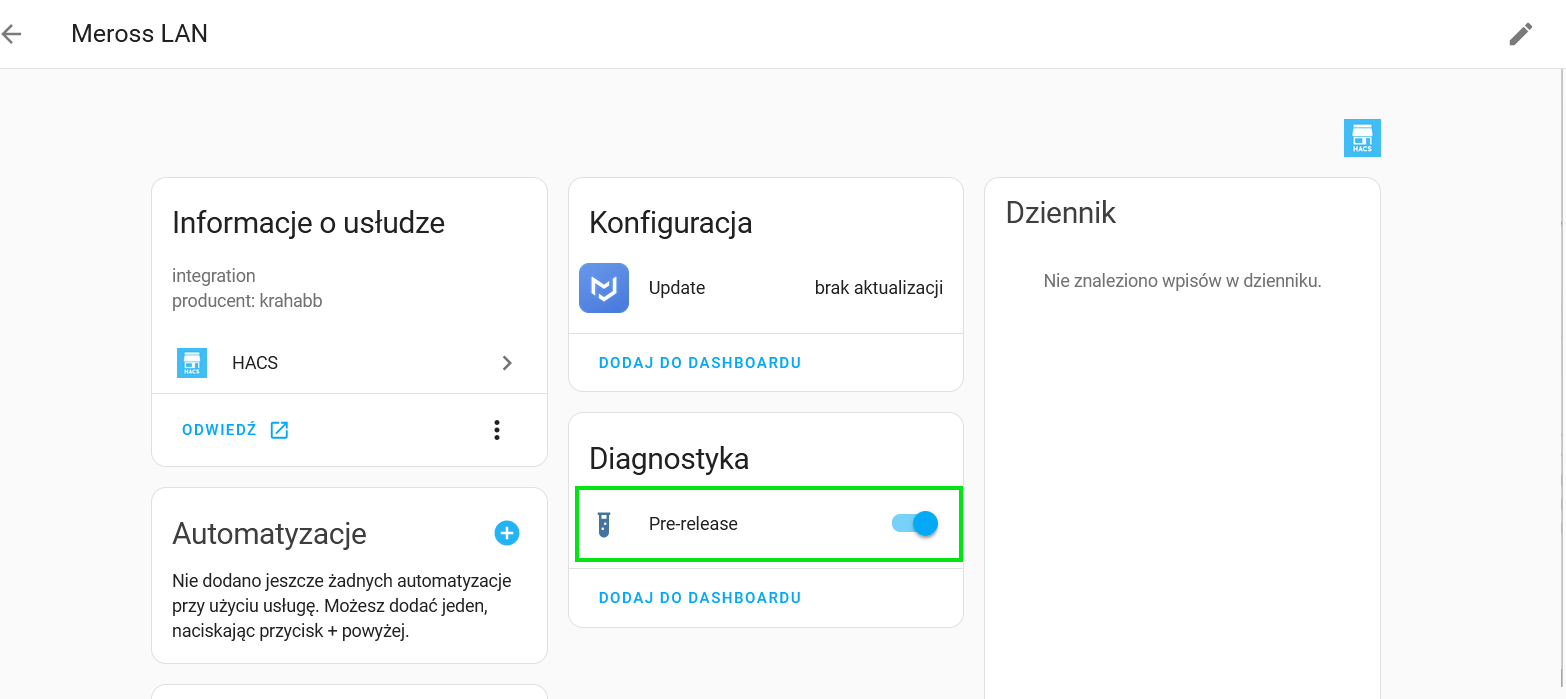This screenshot has width=1566, height=699.
Task: Open the external link icon next to ODWIEDŹ
Action: pos(279,430)
